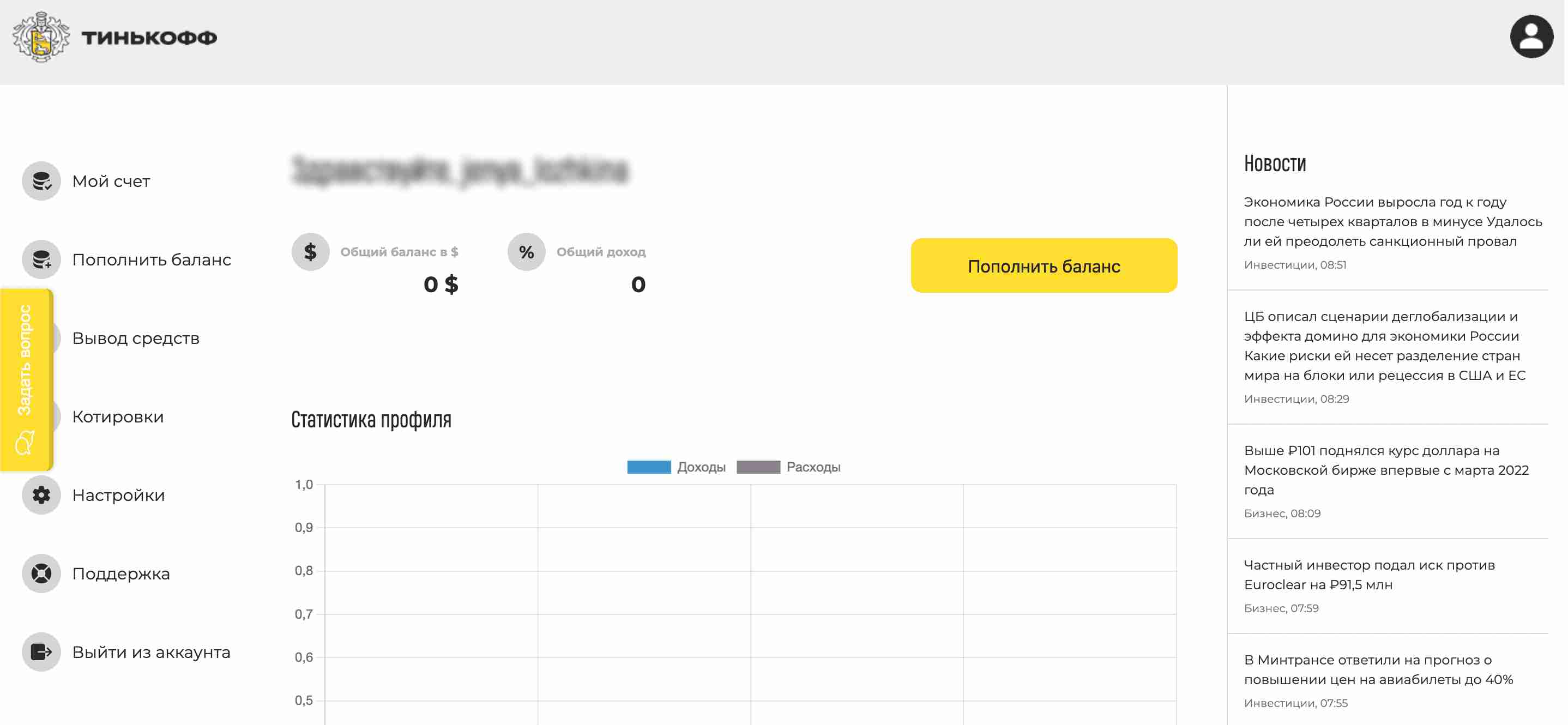Click the Мой счет coins icon
Viewport: 1568px width, 725px height.
(x=41, y=181)
